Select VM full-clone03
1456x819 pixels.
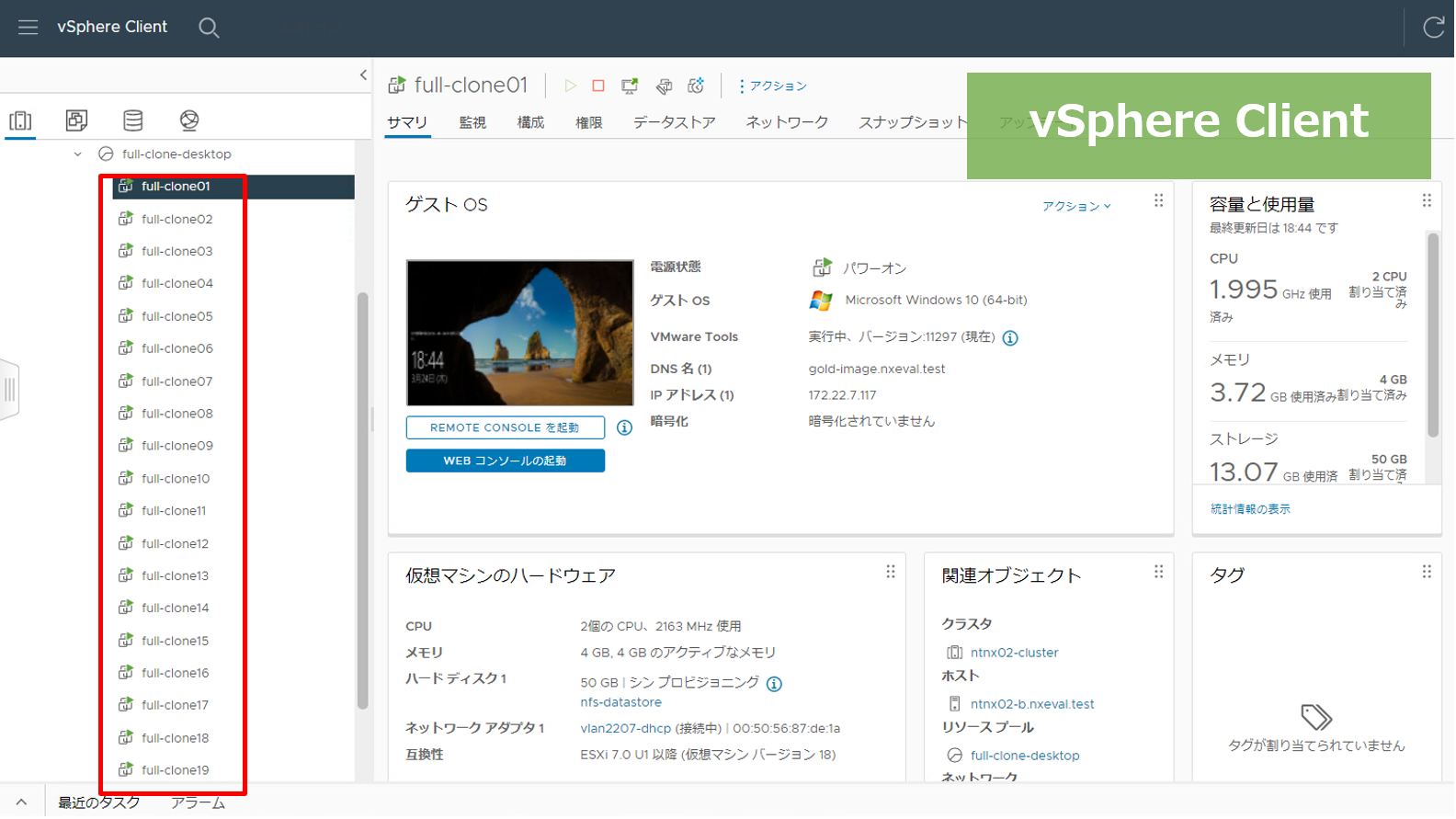[176, 252]
